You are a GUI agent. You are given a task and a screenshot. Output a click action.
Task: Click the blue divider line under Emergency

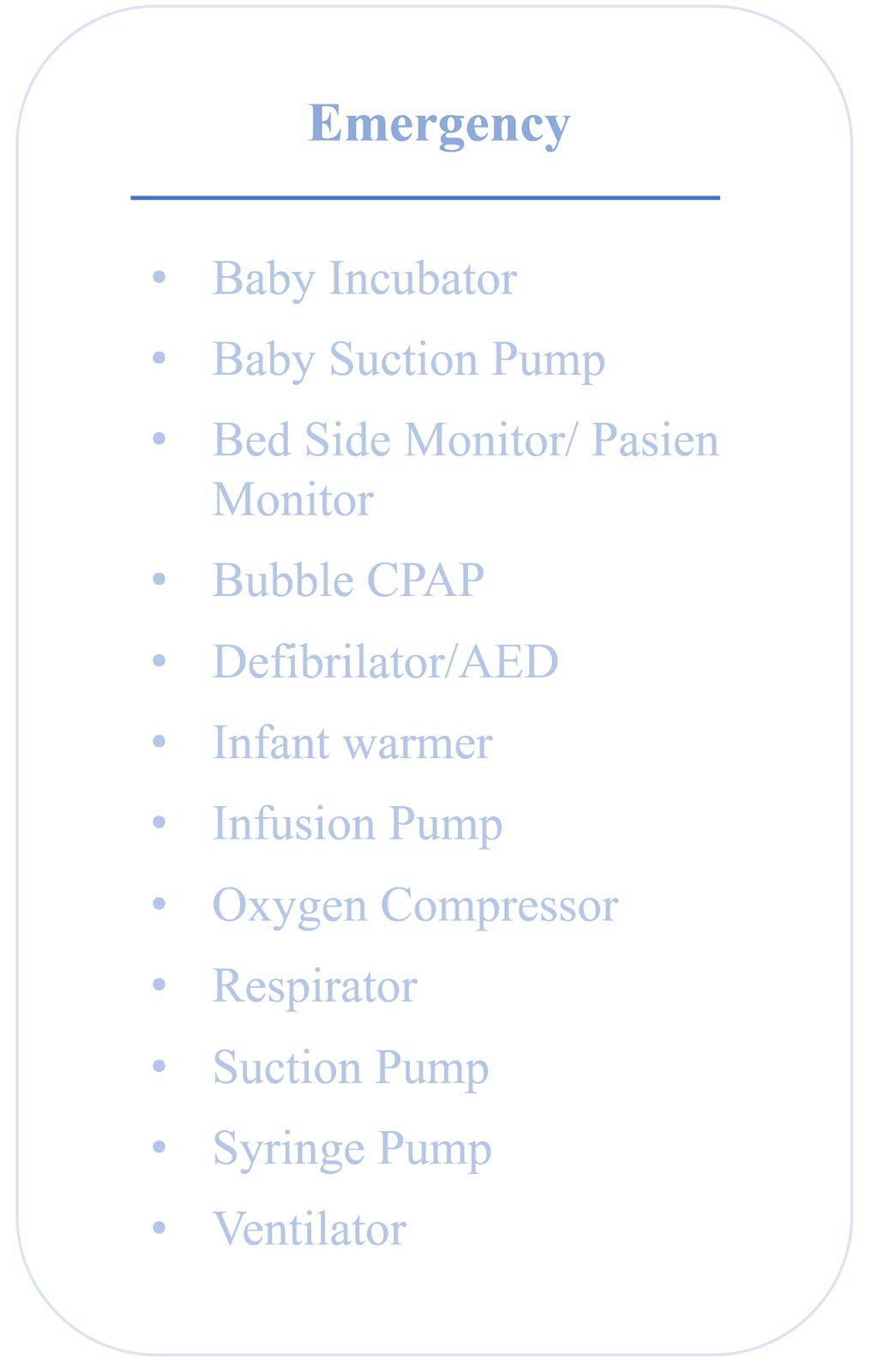click(x=425, y=197)
